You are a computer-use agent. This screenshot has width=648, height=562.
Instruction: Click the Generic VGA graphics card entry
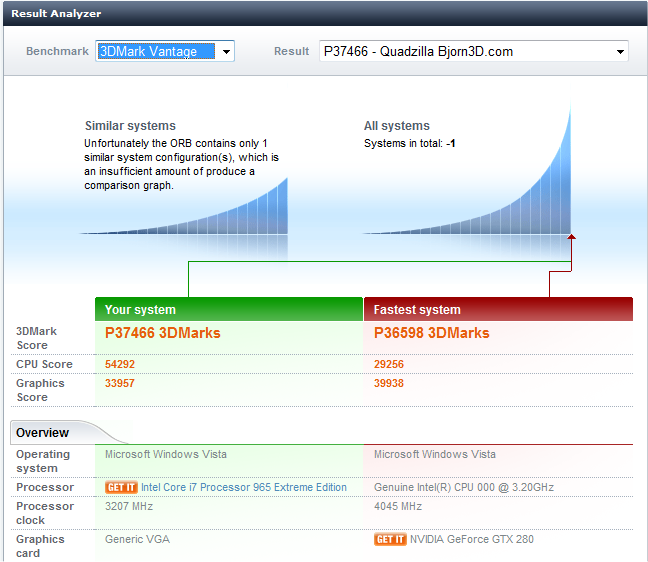pyautogui.click(x=137, y=540)
